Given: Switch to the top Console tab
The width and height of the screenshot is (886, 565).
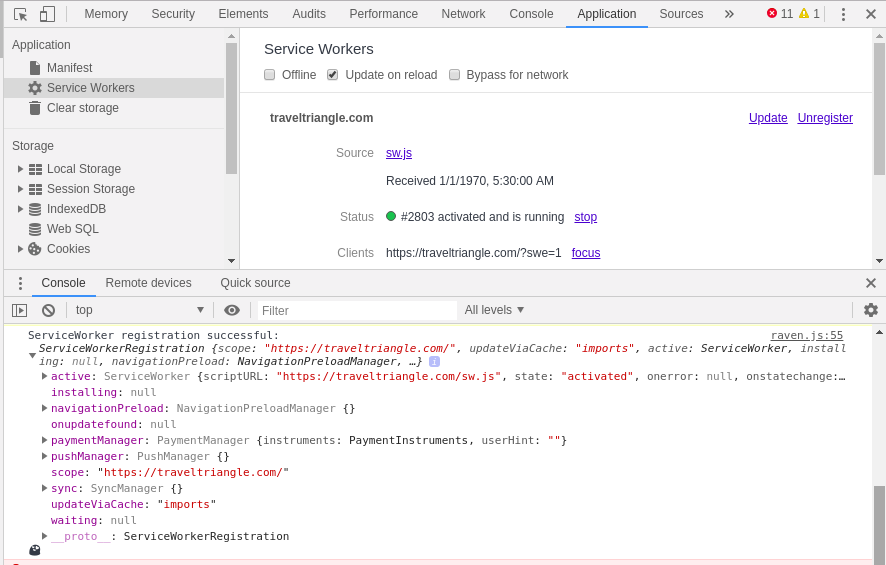Looking at the screenshot, I should point(531,14).
